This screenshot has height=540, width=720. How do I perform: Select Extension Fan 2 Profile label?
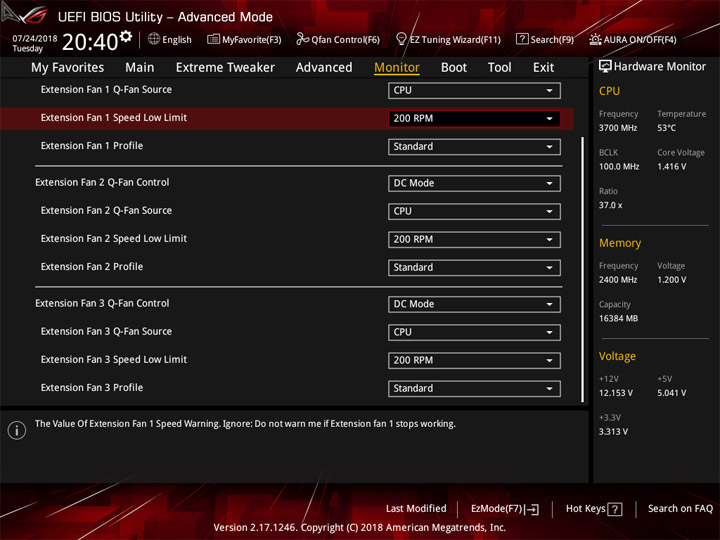[x=92, y=266]
